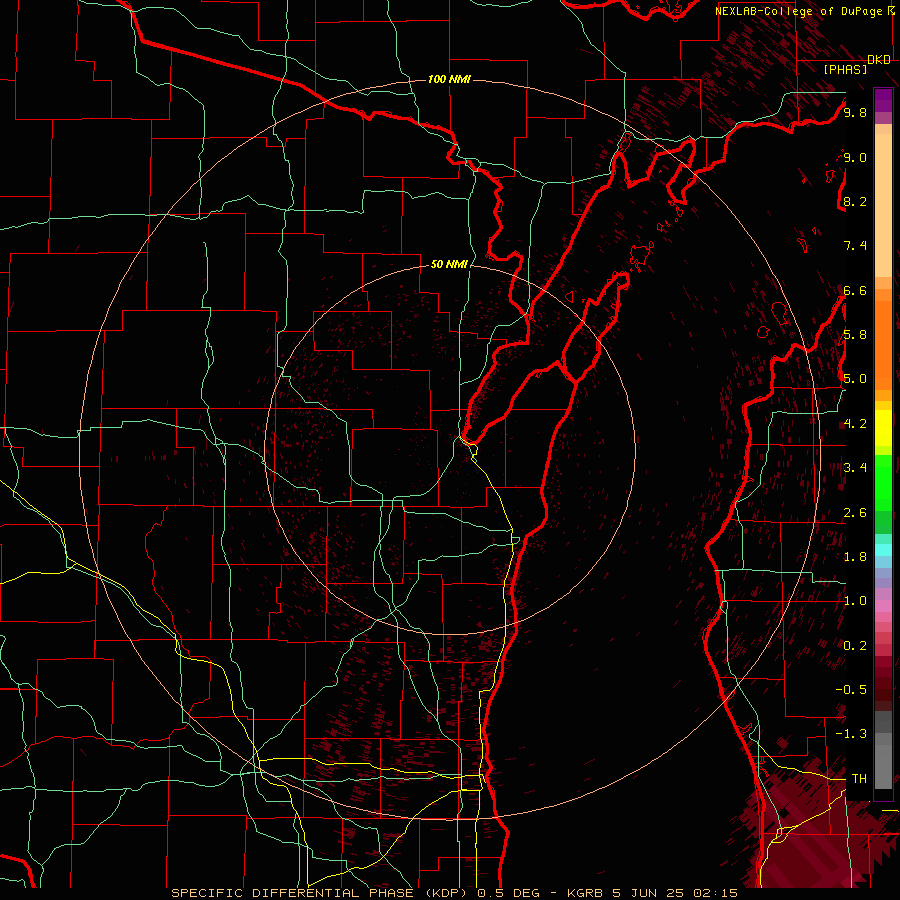The height and width of the screenshot is (900, 900).
Task: Click the 0.2 scale value
Action: point(855,646)
